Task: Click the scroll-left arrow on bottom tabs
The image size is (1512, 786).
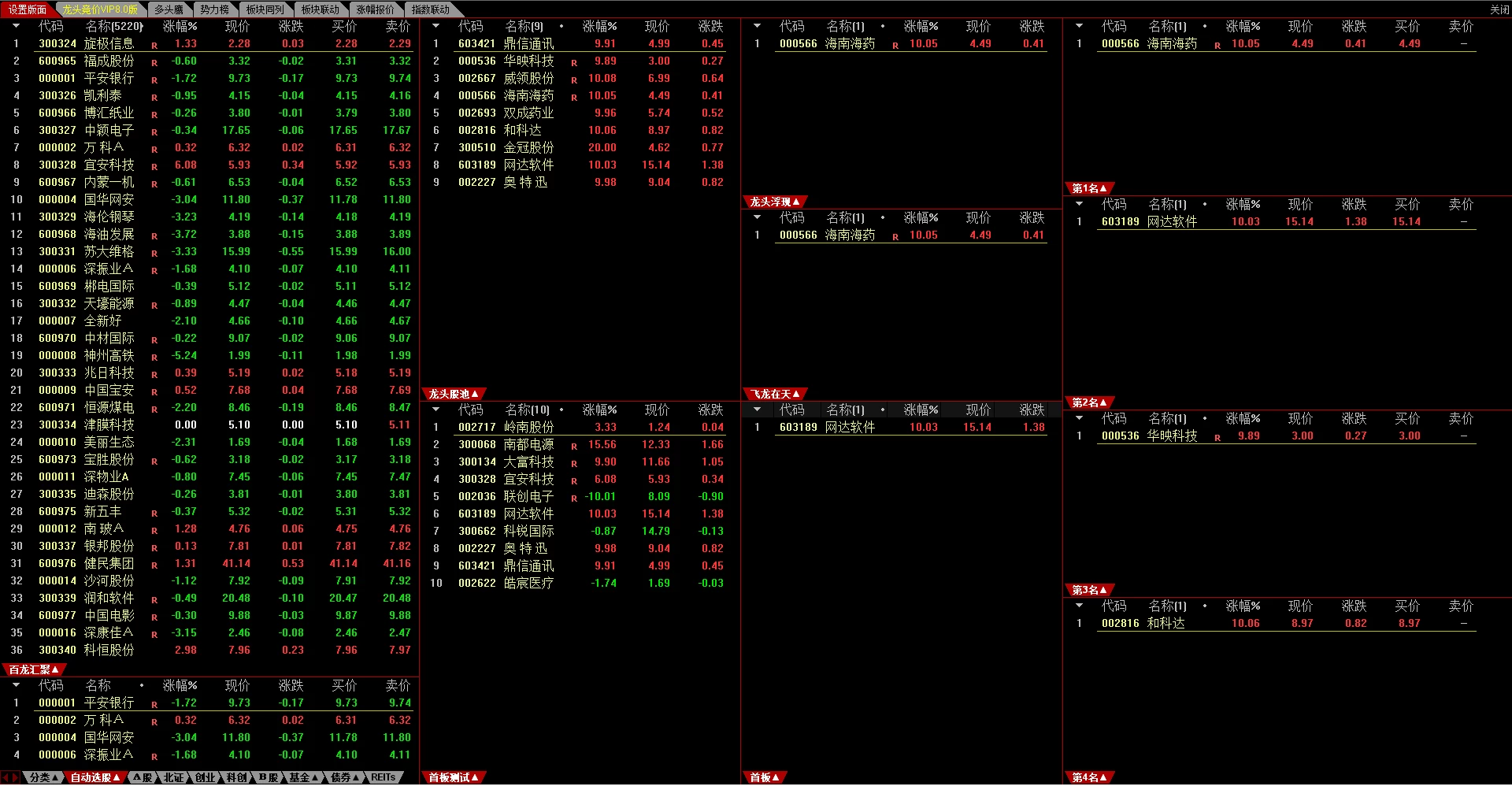Action: click(x=6, y=777)
